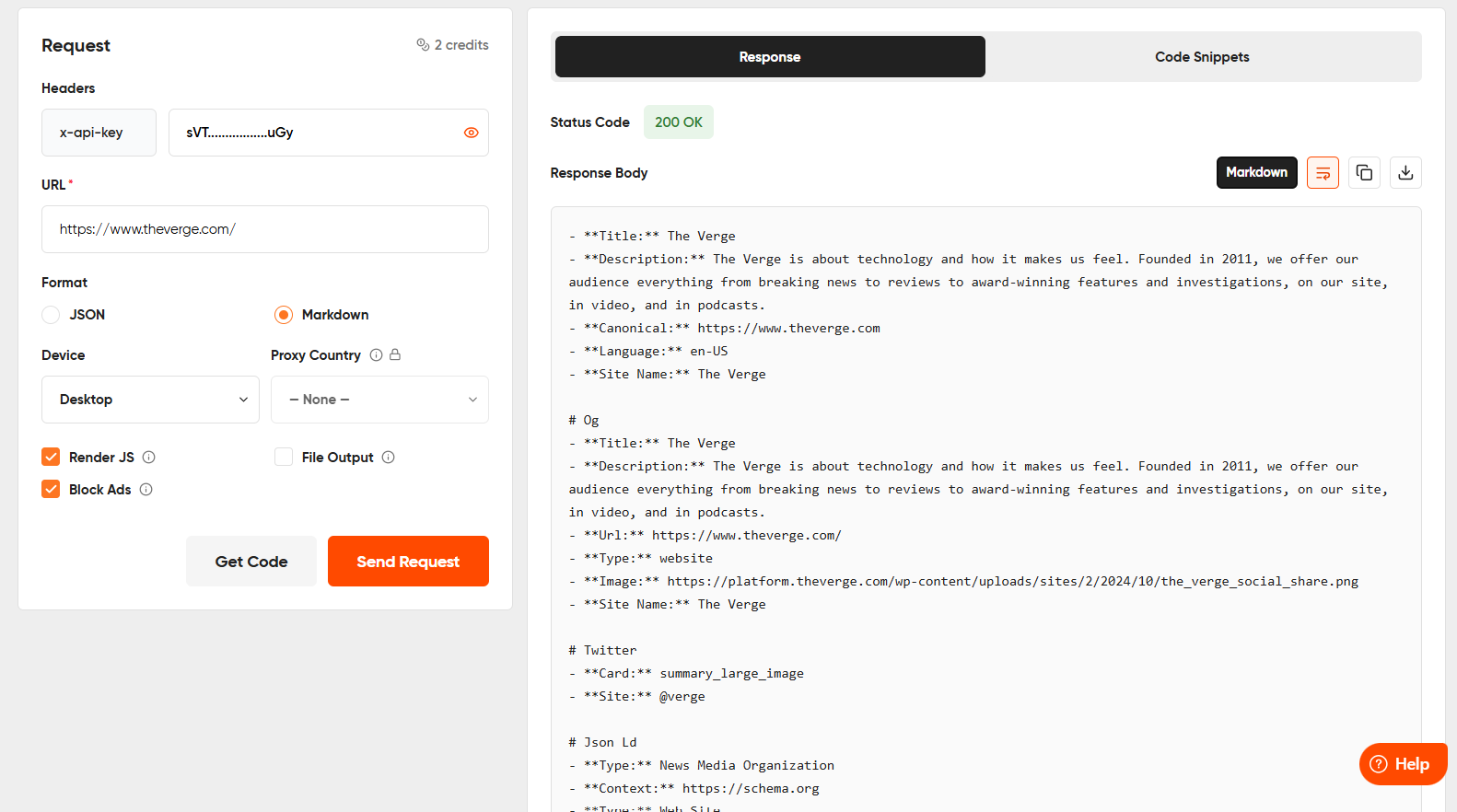Uncheck the Block Ads checkbox
Viewport: 1457px width, 812px height.
click(x=51, y=489)
